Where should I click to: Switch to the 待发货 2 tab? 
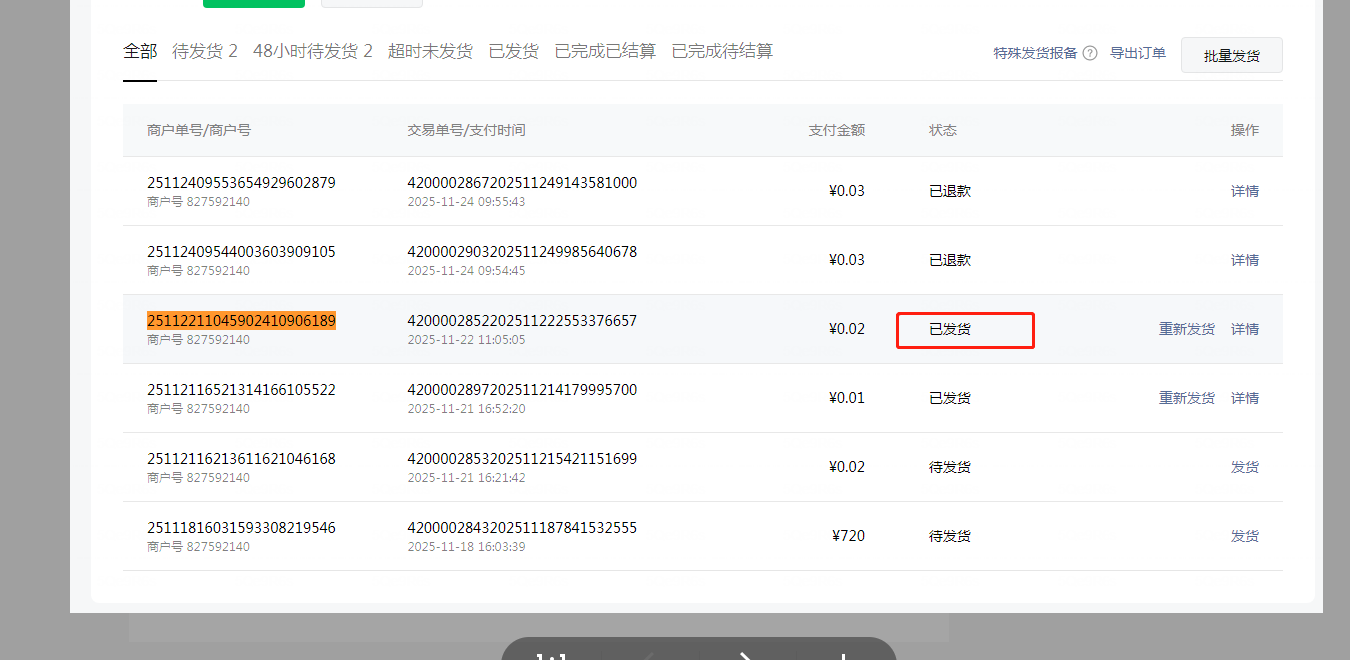(205, 51)
